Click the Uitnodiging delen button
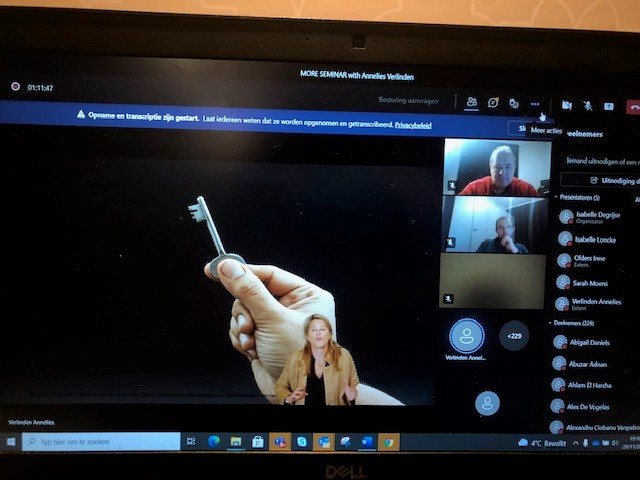 [x=600, y=180]
